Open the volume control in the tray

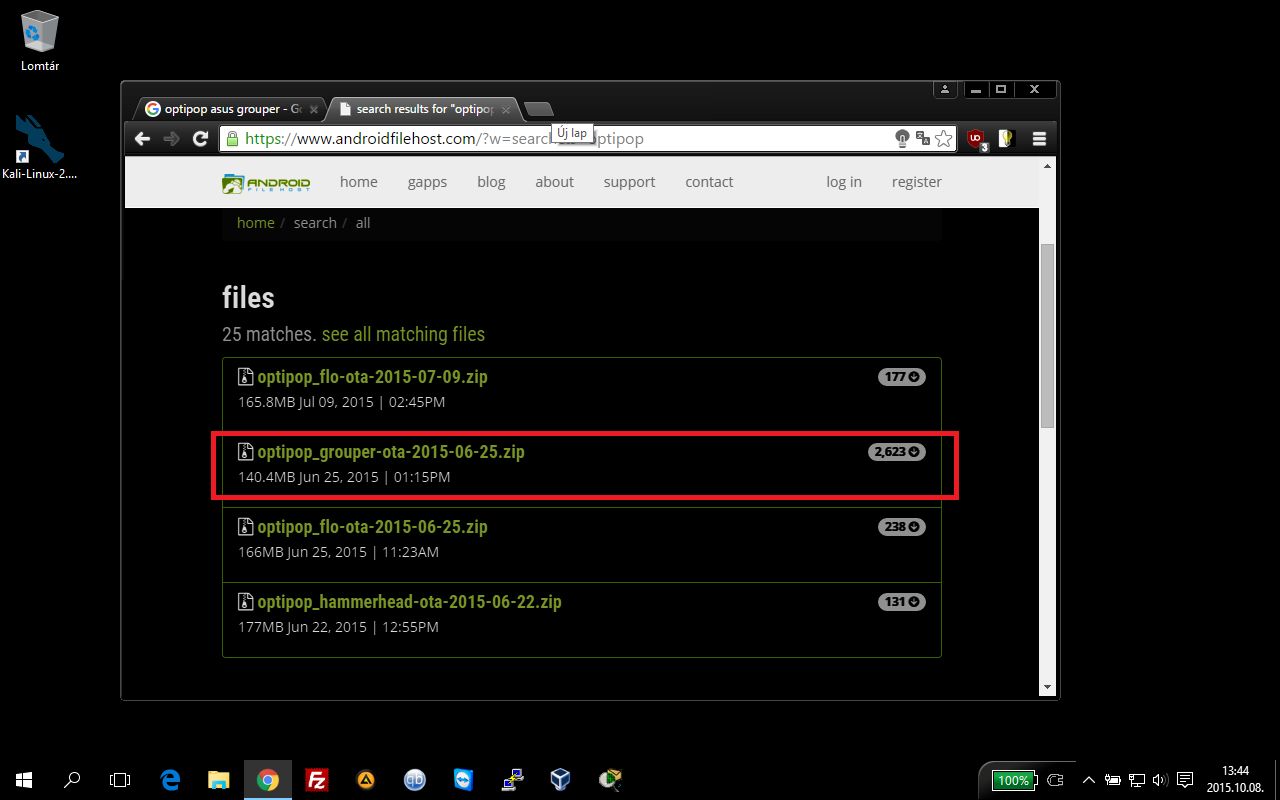[x=1160, y=780]
